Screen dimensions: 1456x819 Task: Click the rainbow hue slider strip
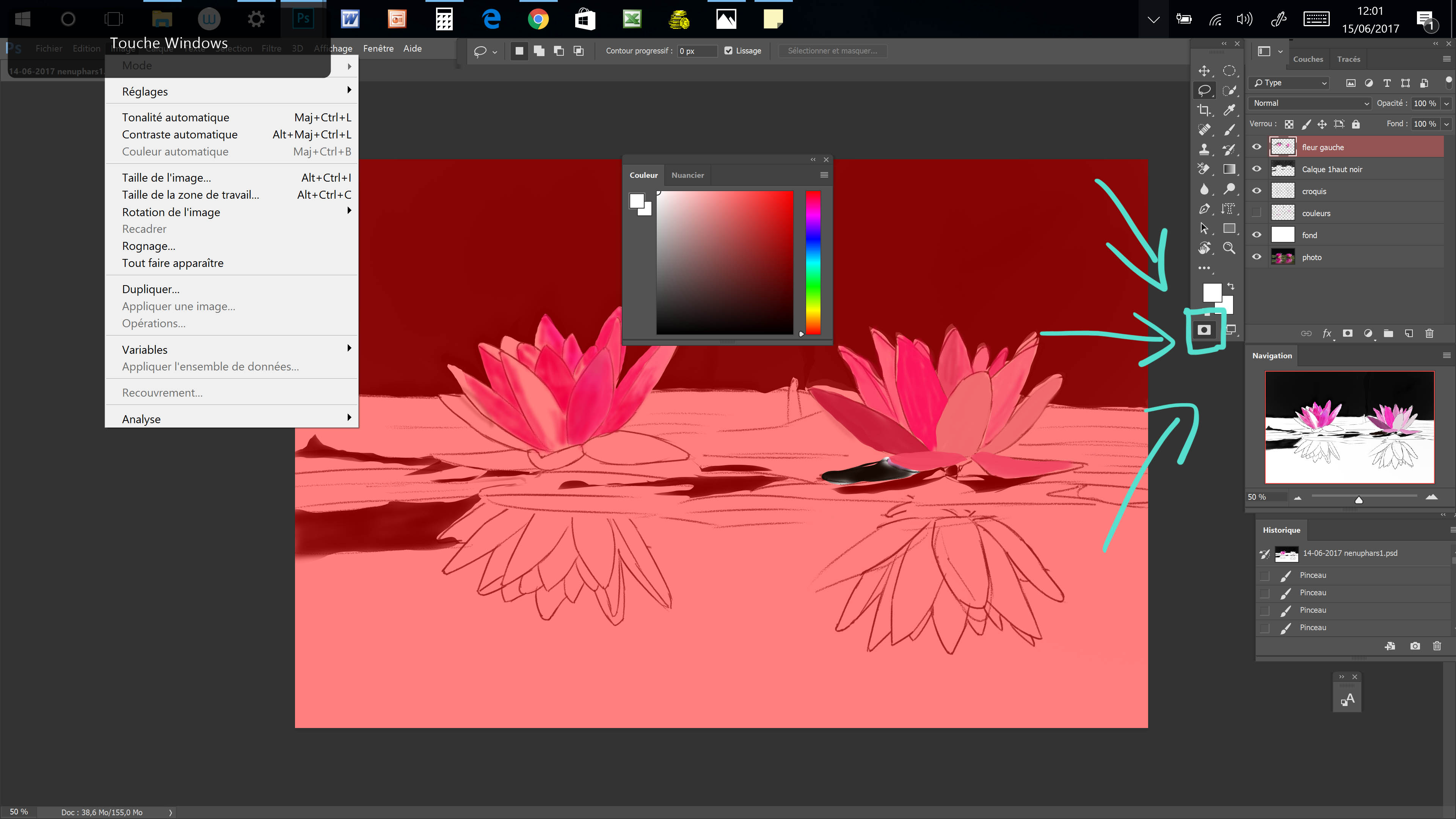tap(813, 263)
